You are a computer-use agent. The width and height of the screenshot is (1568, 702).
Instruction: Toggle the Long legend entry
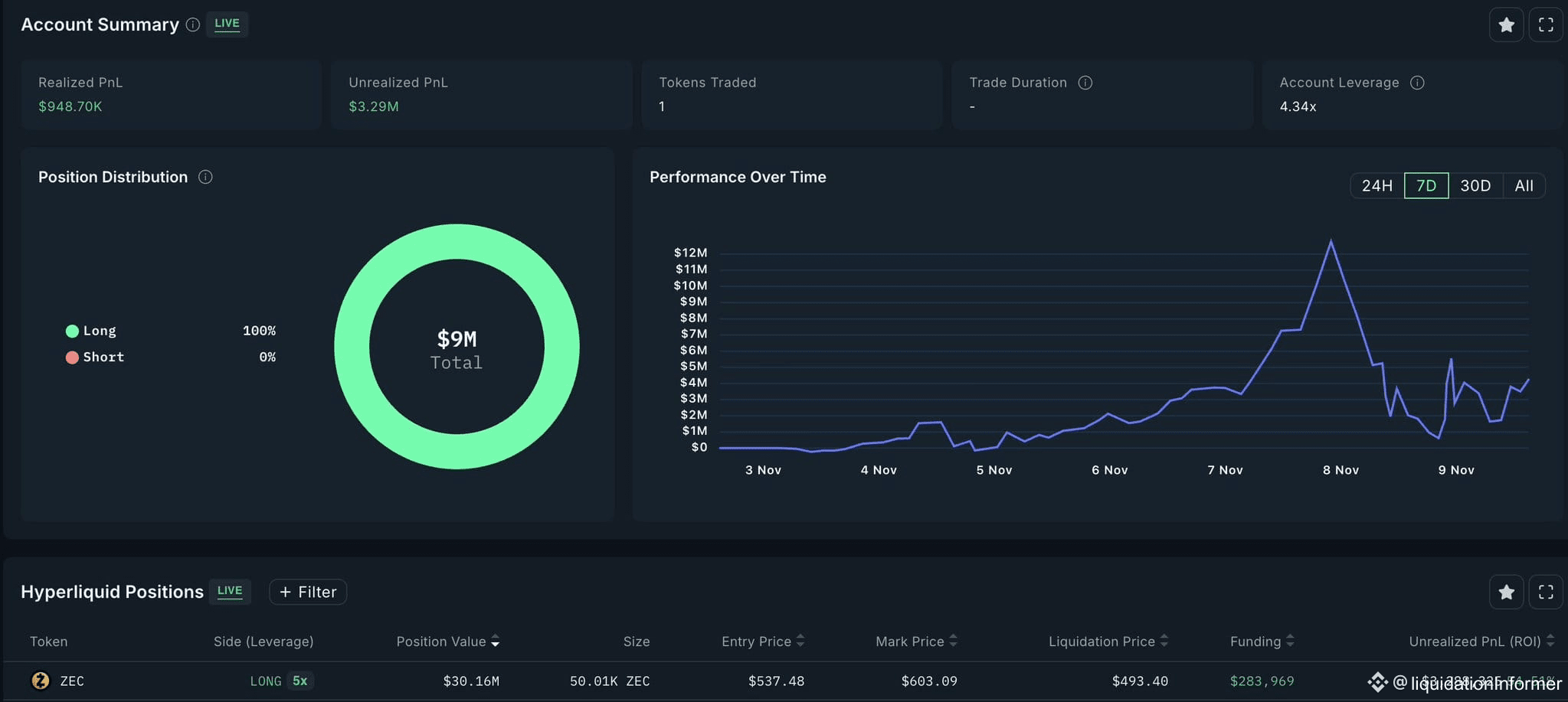91,331
